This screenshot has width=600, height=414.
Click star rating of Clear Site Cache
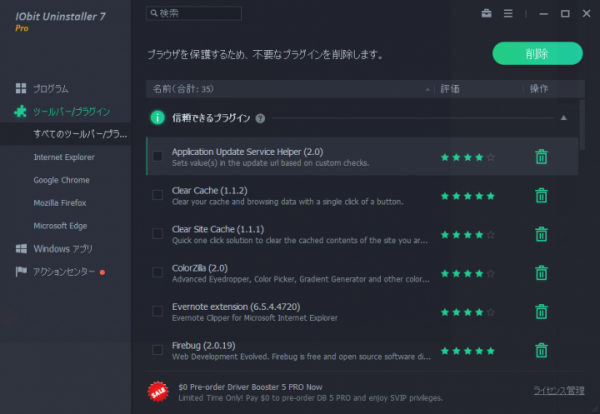tap(468, 235)
